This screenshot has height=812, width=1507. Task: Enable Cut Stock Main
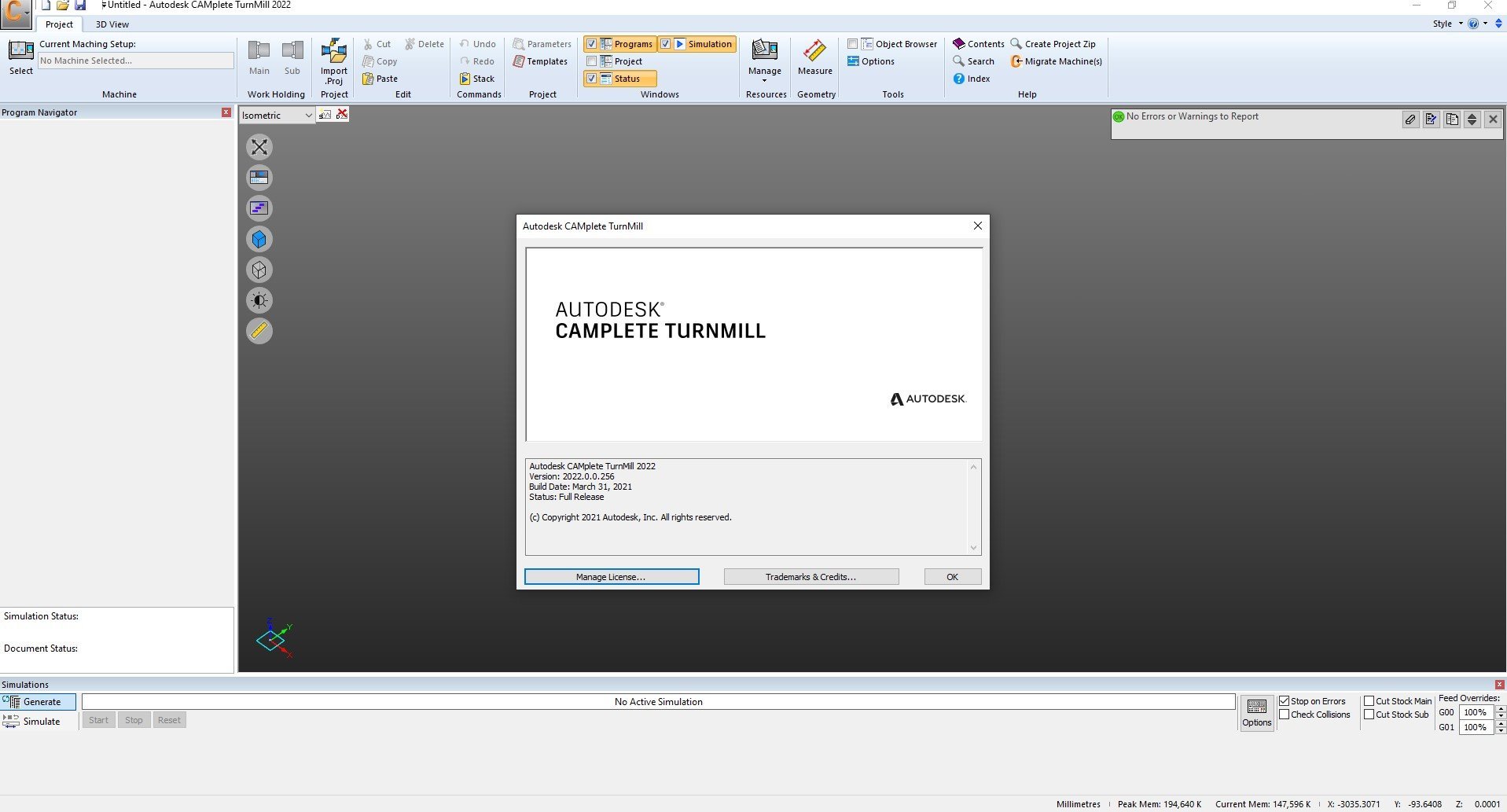(1369, 701)
